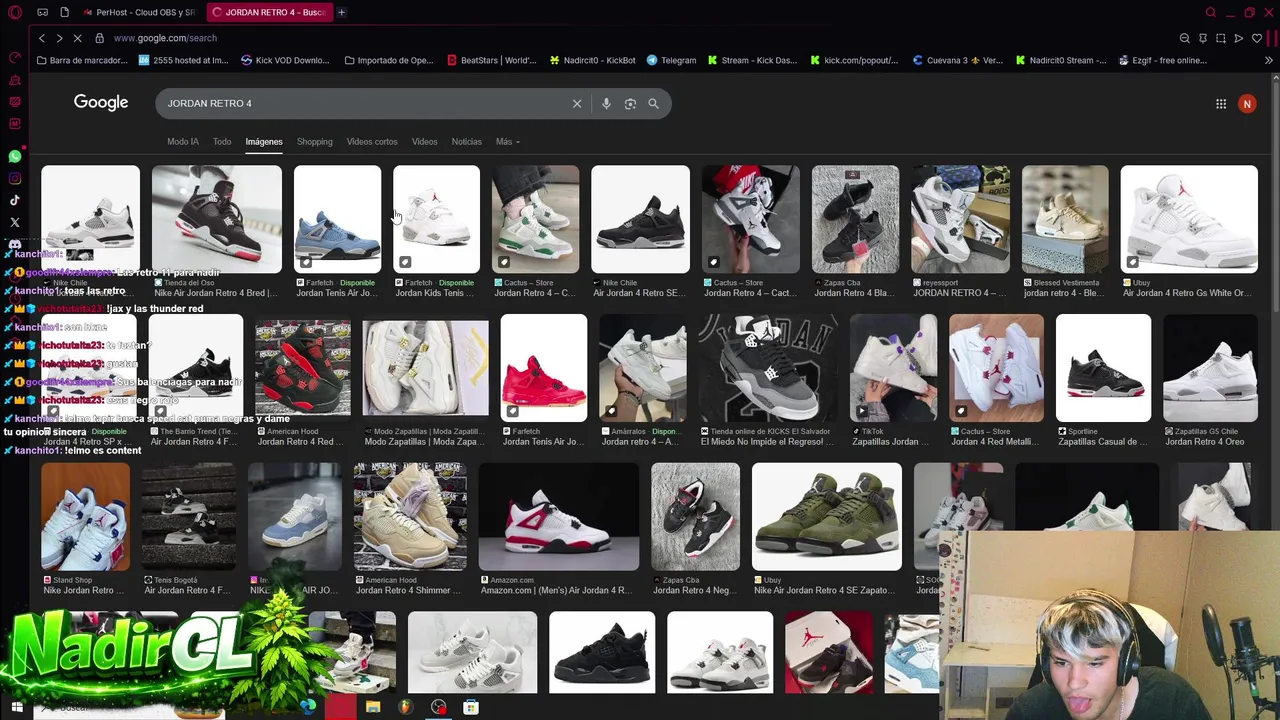
Task: Open Google account avatar N
Action: pyautogui.click(x=1247, y=103)
